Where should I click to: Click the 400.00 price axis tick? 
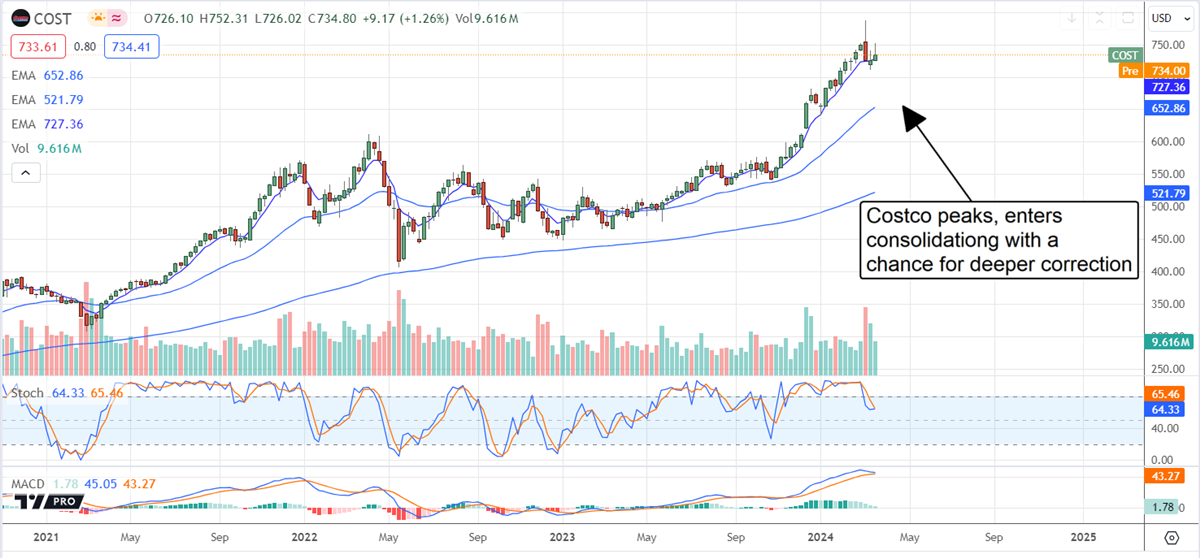[1167, 271]
